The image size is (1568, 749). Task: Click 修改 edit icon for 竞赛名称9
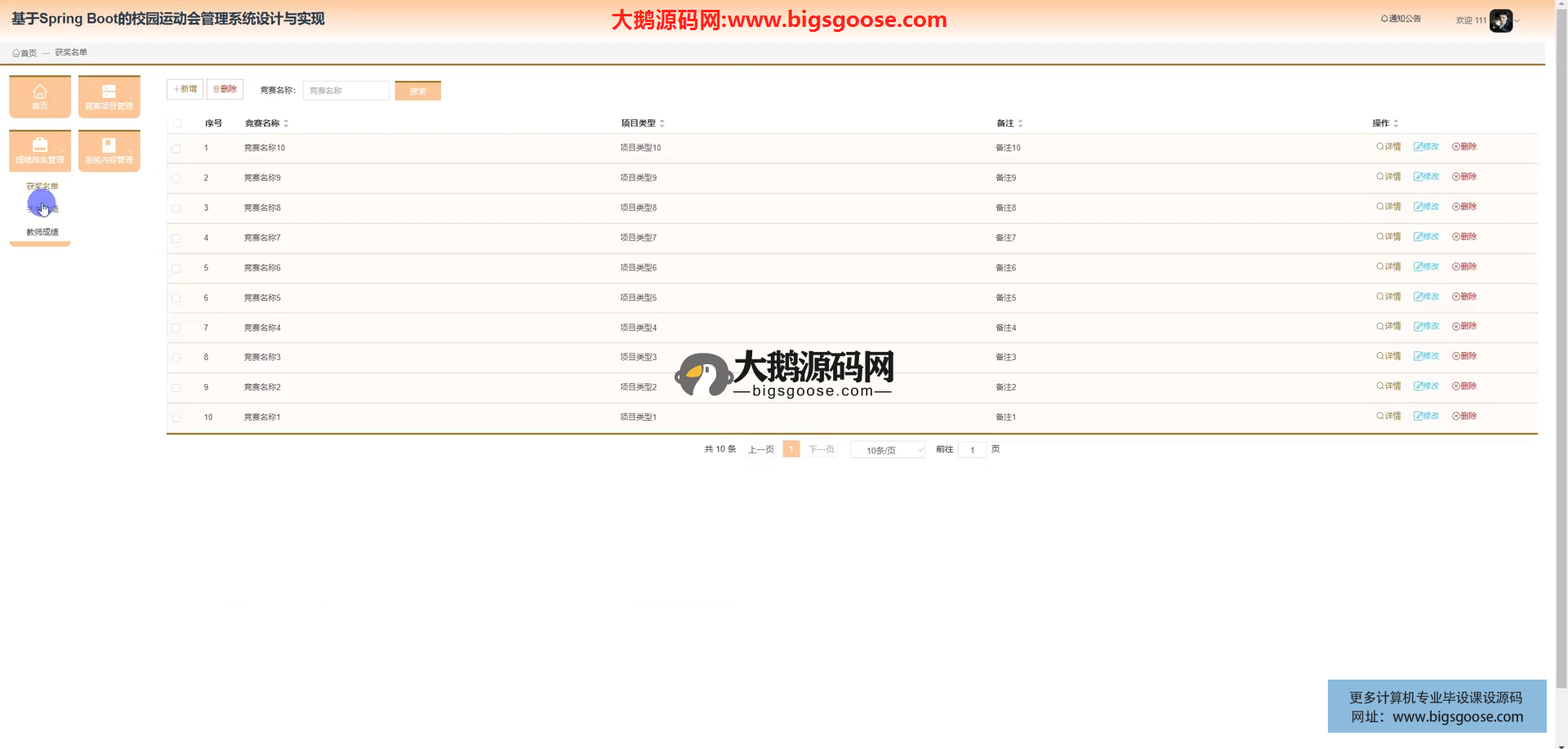1419,177
